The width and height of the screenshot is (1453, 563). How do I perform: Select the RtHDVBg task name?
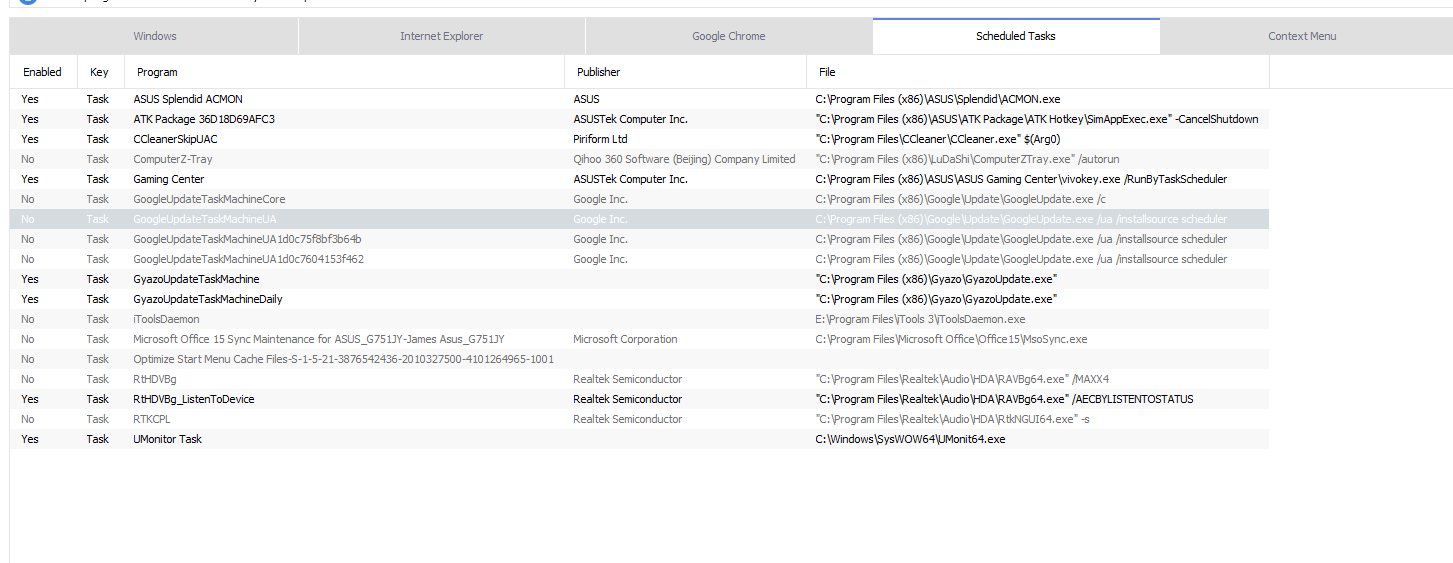point(155,379)
